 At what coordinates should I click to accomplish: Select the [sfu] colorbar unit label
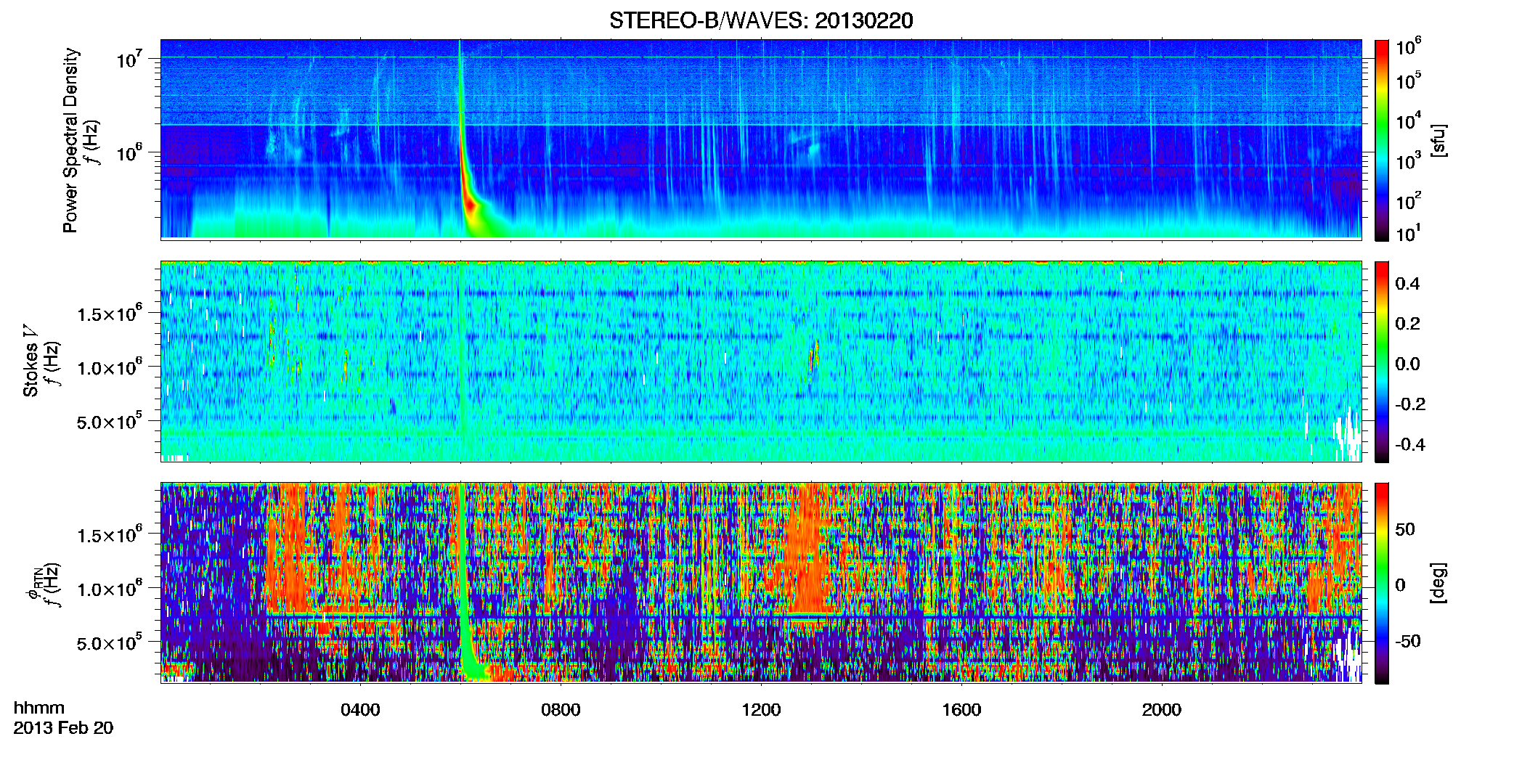(1438, 140)
